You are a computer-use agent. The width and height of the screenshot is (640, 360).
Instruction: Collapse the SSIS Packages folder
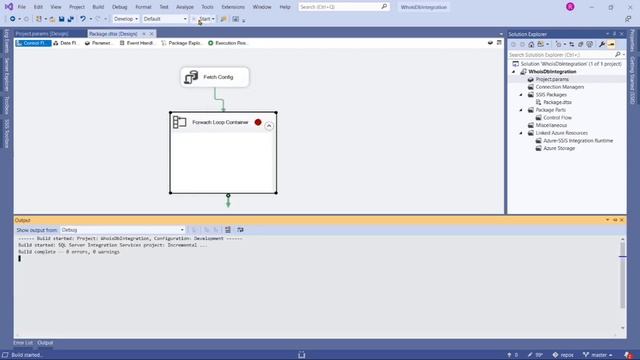pos(521,95)
